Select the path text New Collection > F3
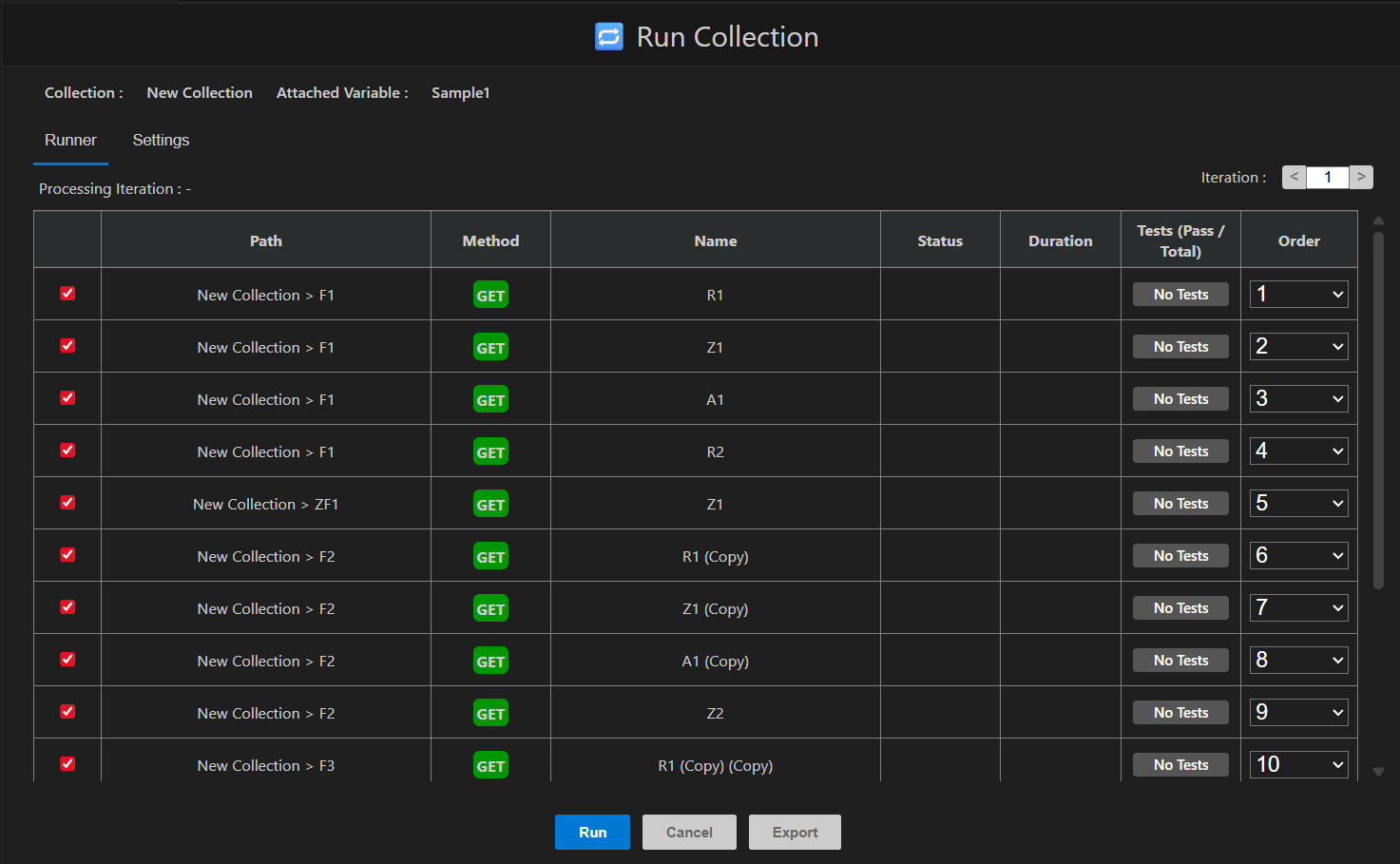Viewport: 1400px width, 864px height. 266,765
